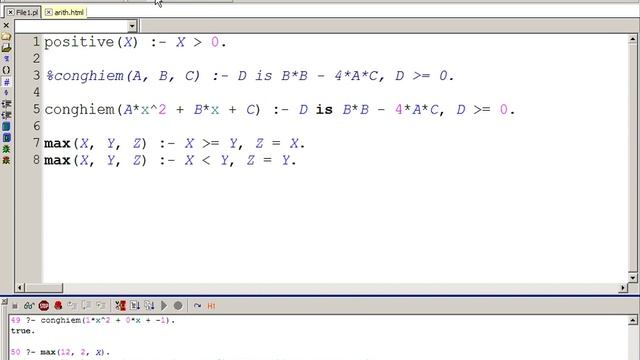Click the green opened-folder icon in sidebar

6,48
